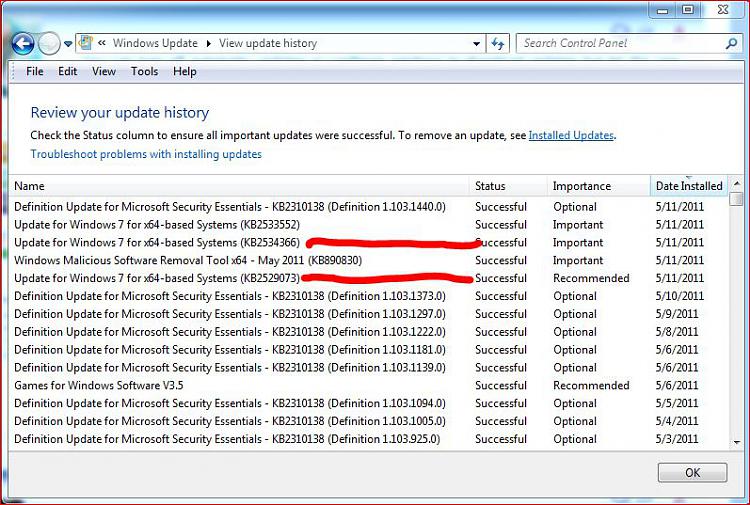Viewport: 750px width, 505px height.
Task: Select Definition 1.103.1181.0 update row
Action: (x=368, y=350)
